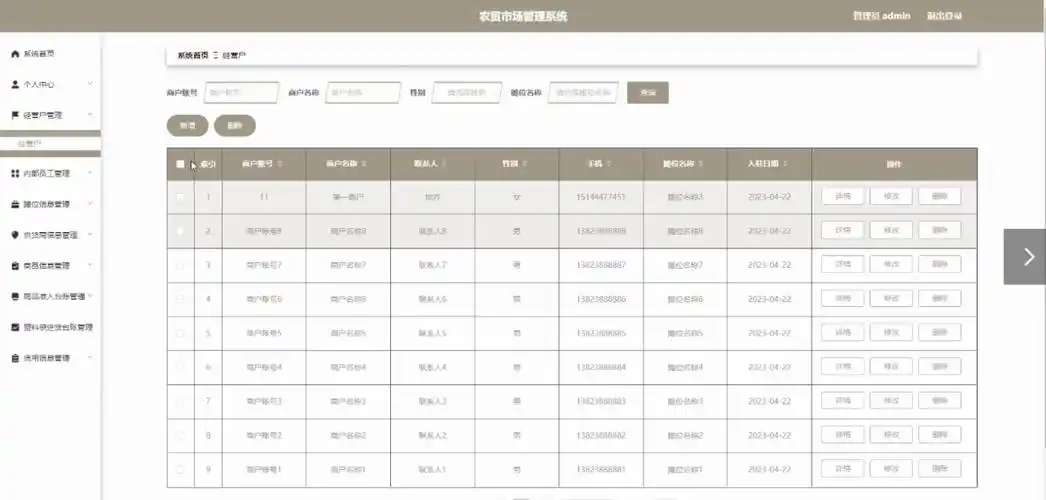Viewport: 1046px width, 500px height.
Task: Click the pin icon for 供货商信息管理
Action: (15, 235)
